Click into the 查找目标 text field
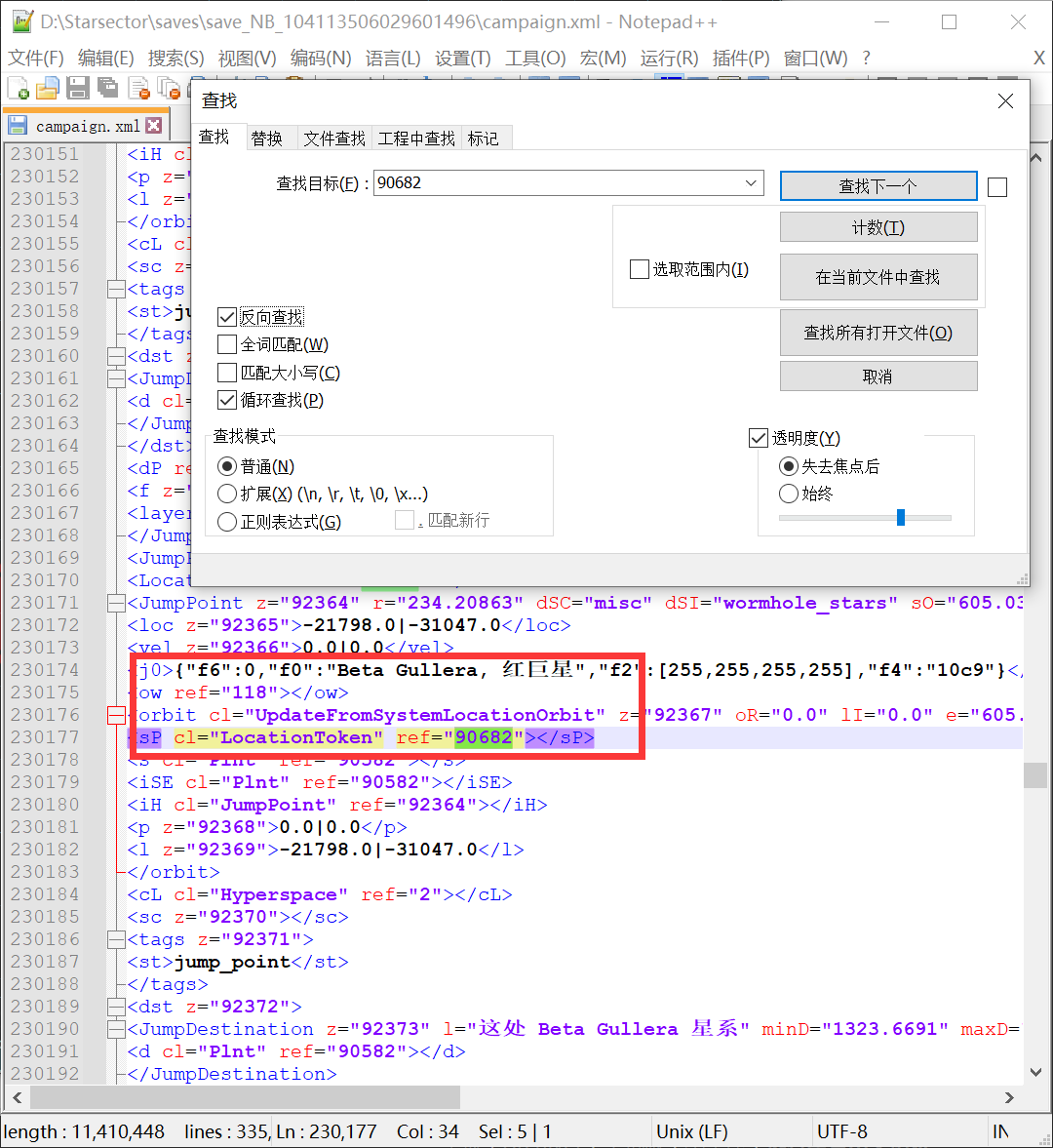This screenshot has width=1053, height=1148. click(x=556, y=183)
